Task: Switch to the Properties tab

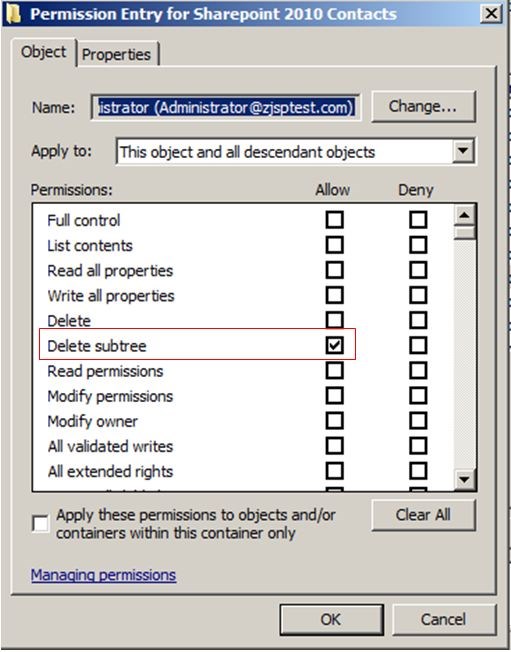Action: (117, 54)
